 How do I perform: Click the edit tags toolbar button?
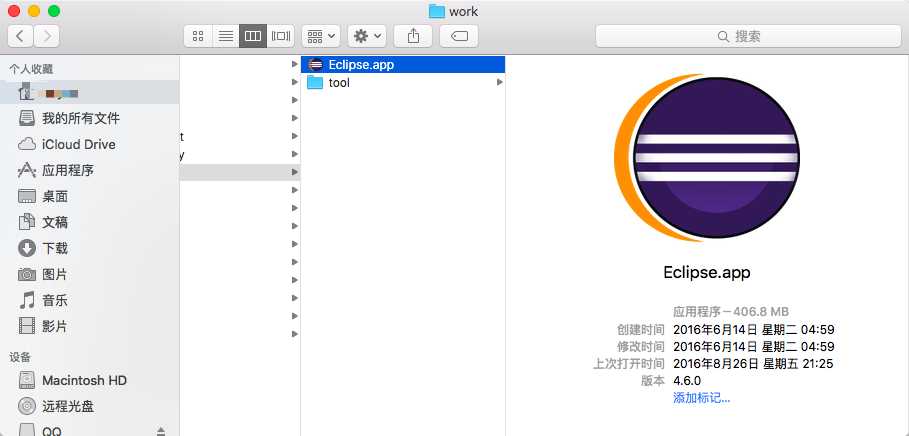[x=459, y=36]
